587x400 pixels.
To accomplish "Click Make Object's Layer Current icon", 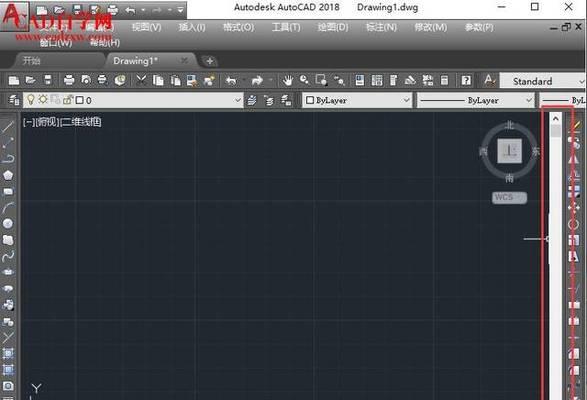I will point(252,100).
